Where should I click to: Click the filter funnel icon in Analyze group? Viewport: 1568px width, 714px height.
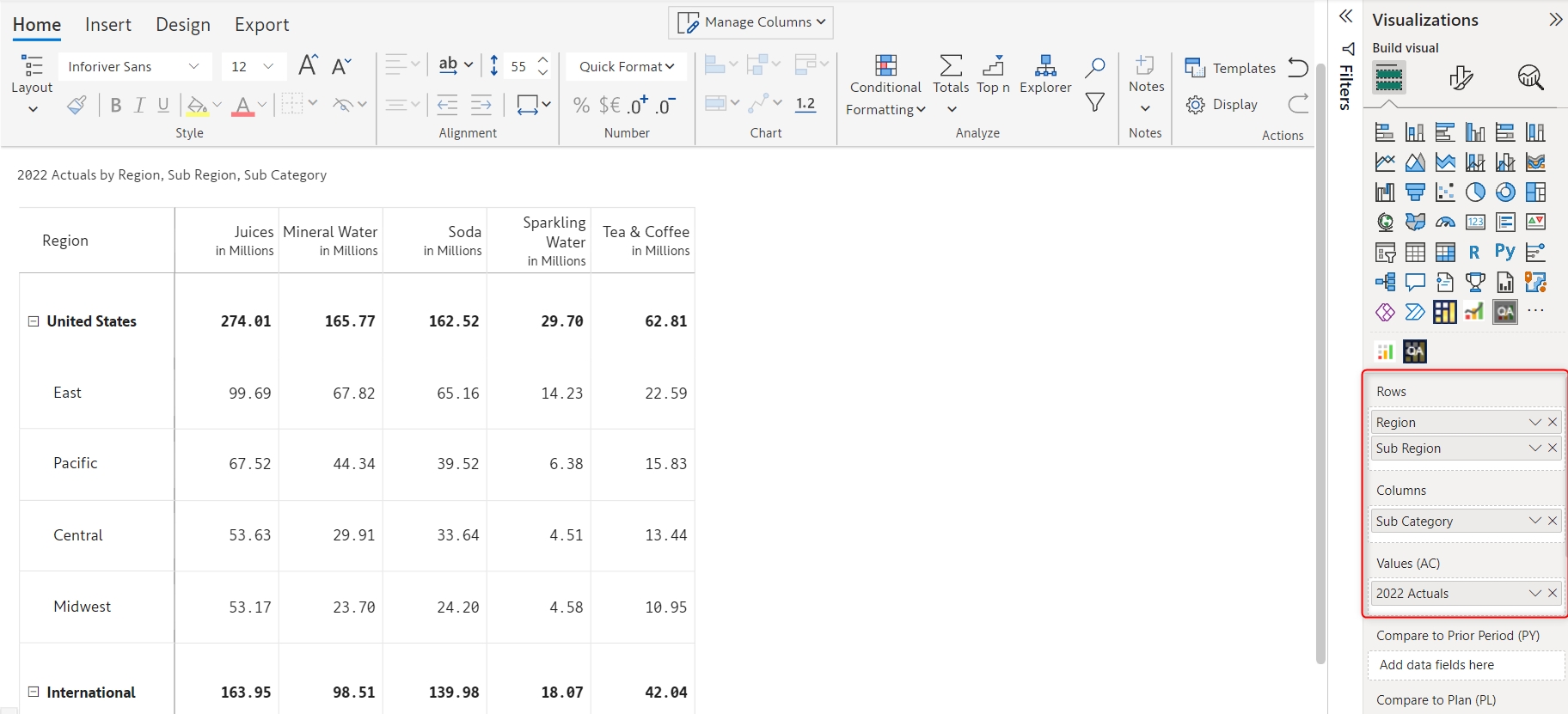1094,103
